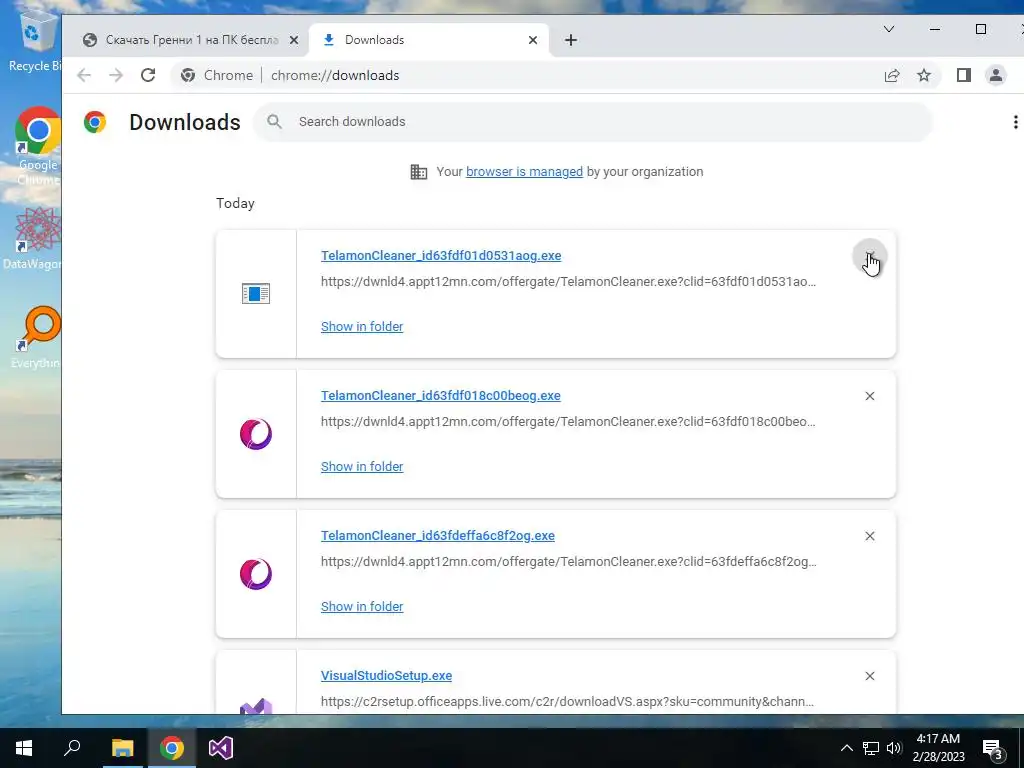The width and height of the screenshot is (1024, 768).
Task: Show in folder for TelamonCleaner_id63fdf018c00beog.exe
Action: 362,466
